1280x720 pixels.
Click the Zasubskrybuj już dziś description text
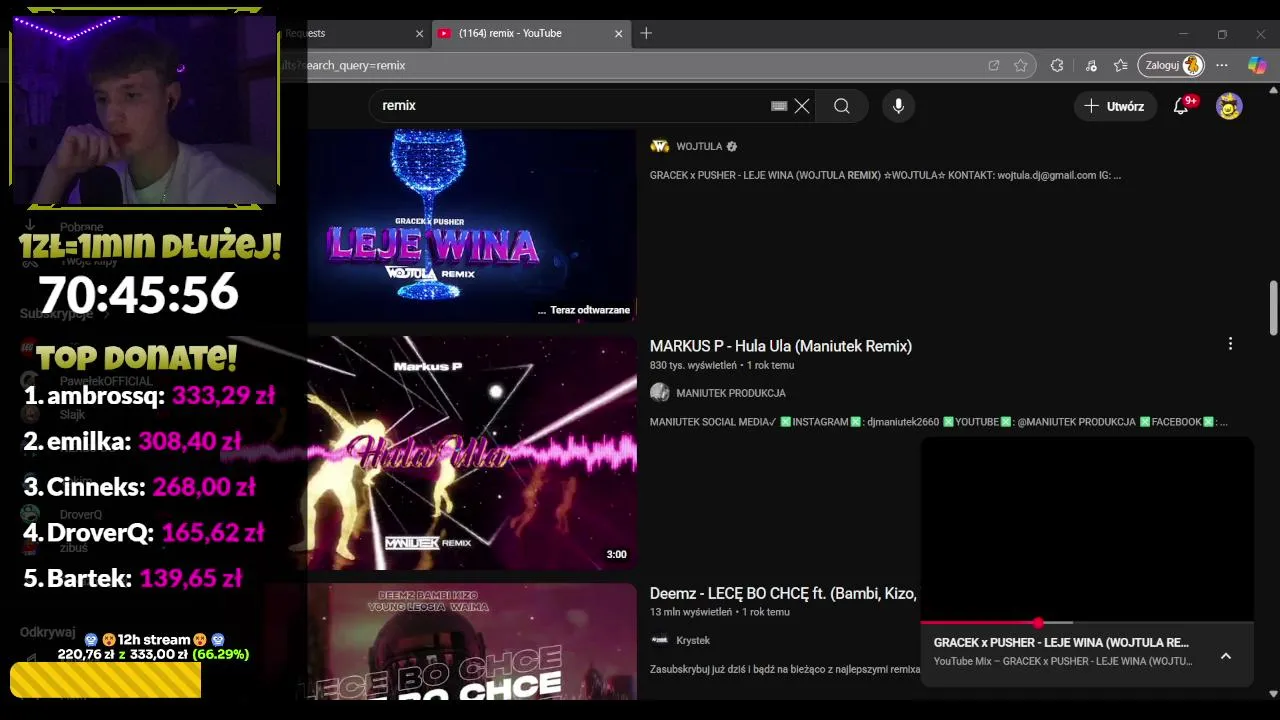tap(785, 669)
